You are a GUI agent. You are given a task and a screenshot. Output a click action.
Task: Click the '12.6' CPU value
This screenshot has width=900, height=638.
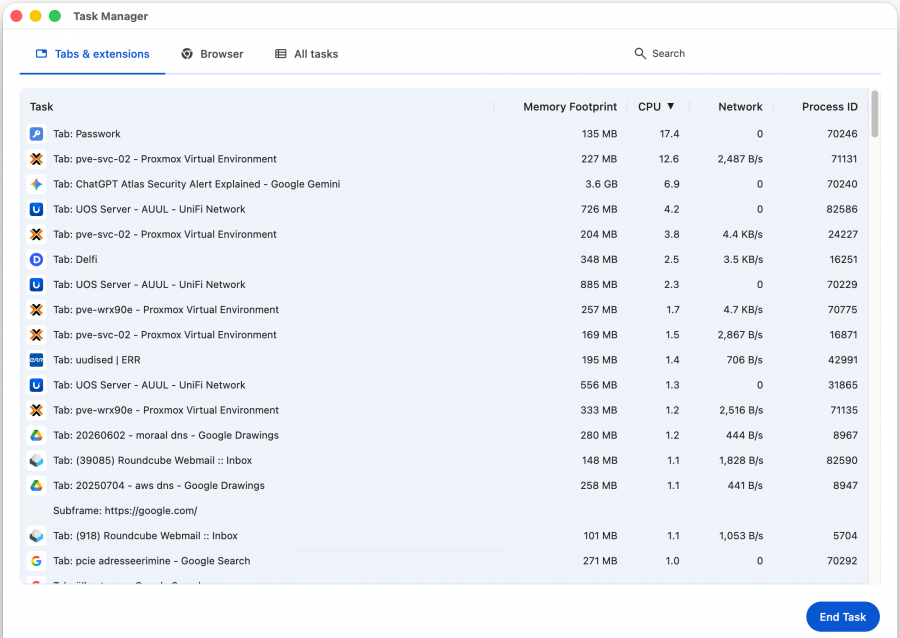[669, 159]
